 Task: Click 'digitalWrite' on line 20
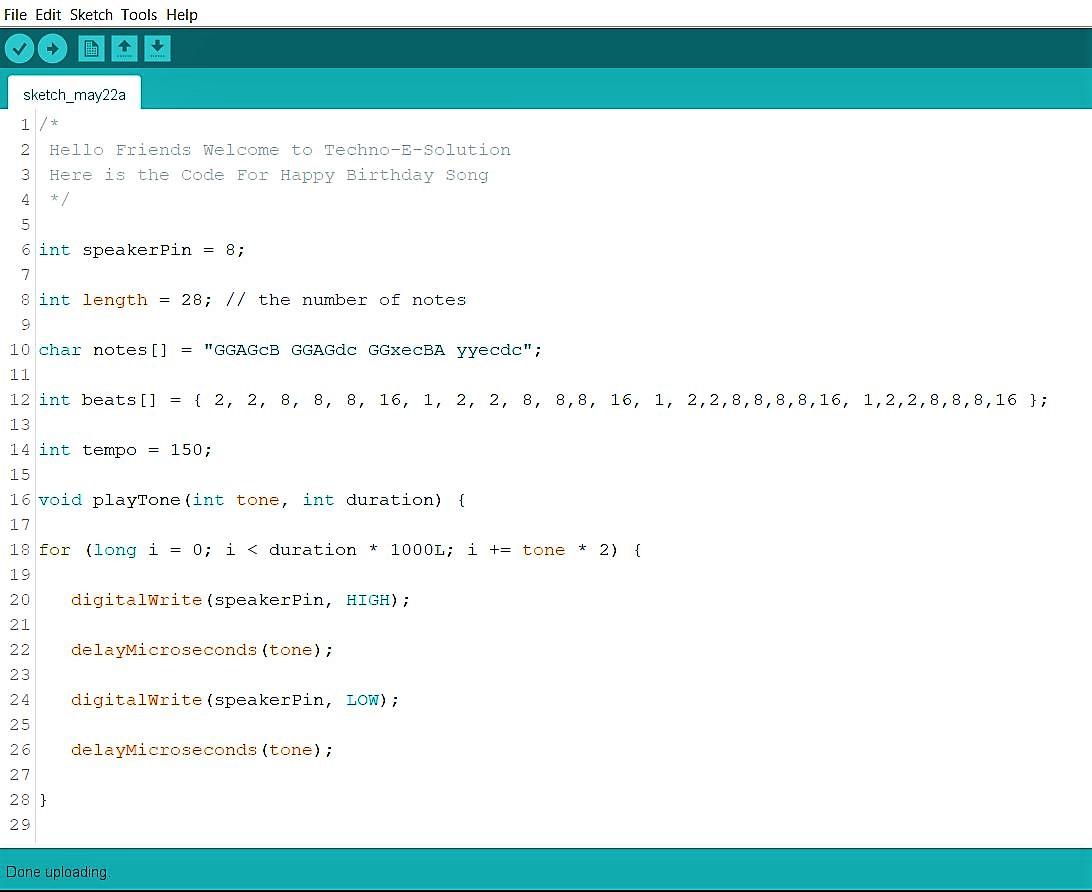[136, 600]
